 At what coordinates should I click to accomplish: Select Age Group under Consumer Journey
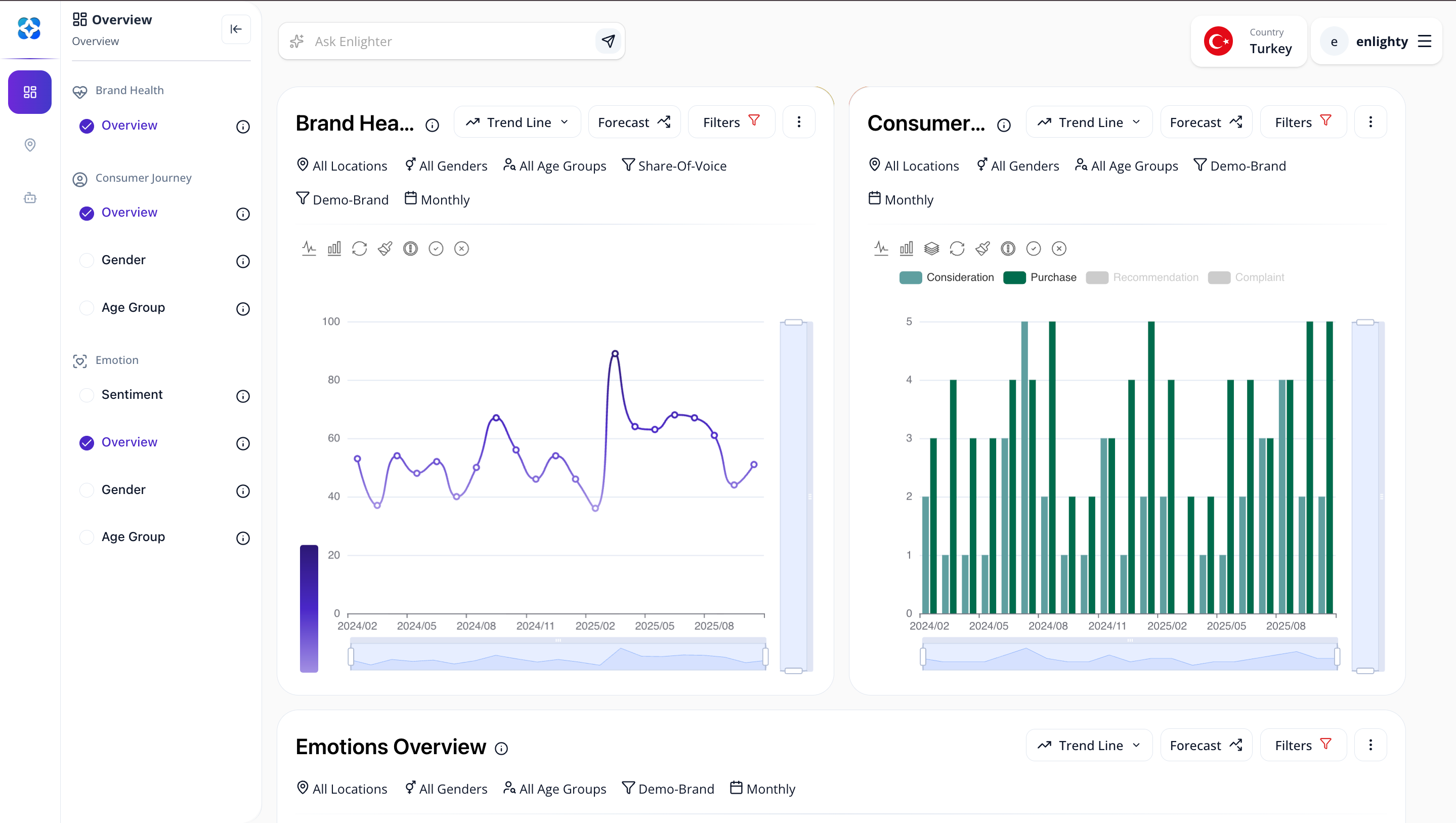(87, 308)
